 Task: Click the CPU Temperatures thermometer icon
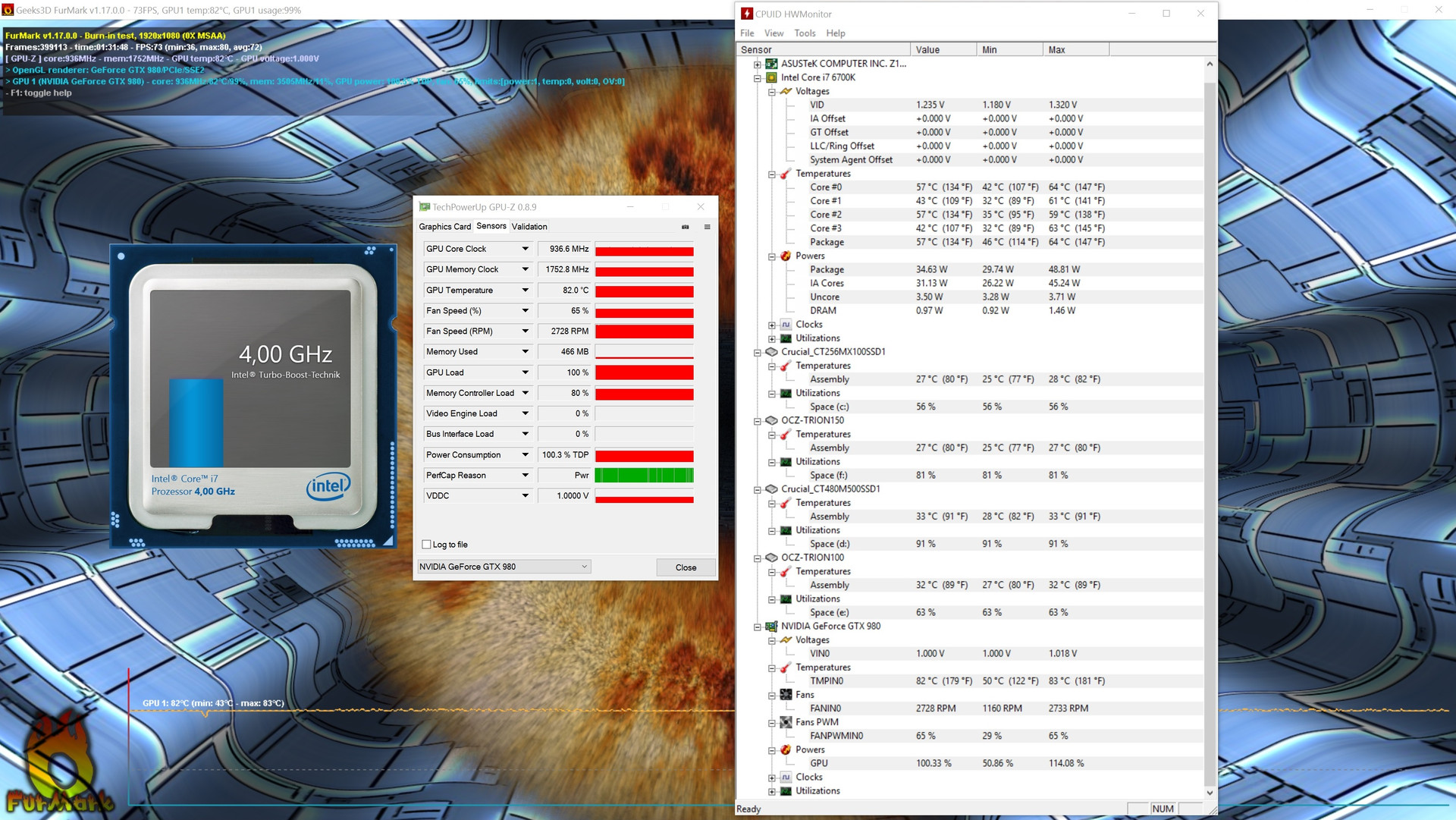pyautogui.click(x=786, y=174)
